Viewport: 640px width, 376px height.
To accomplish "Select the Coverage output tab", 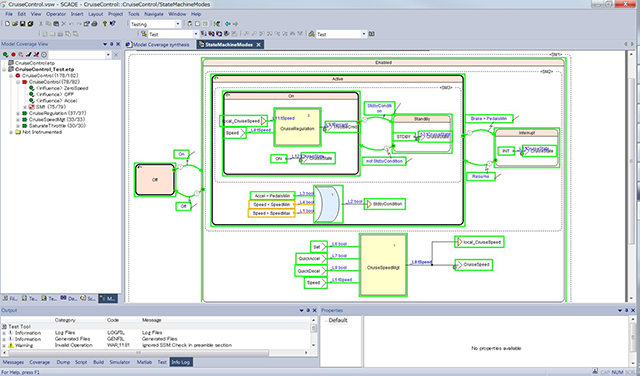I will pos(40,362).
